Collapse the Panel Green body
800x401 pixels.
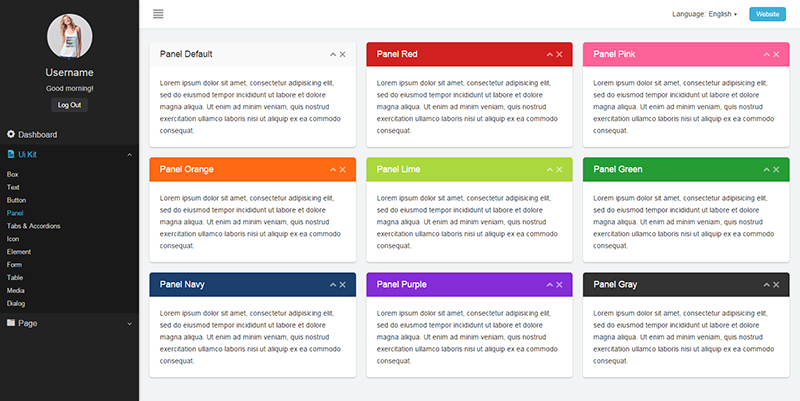tap(766, 169)
